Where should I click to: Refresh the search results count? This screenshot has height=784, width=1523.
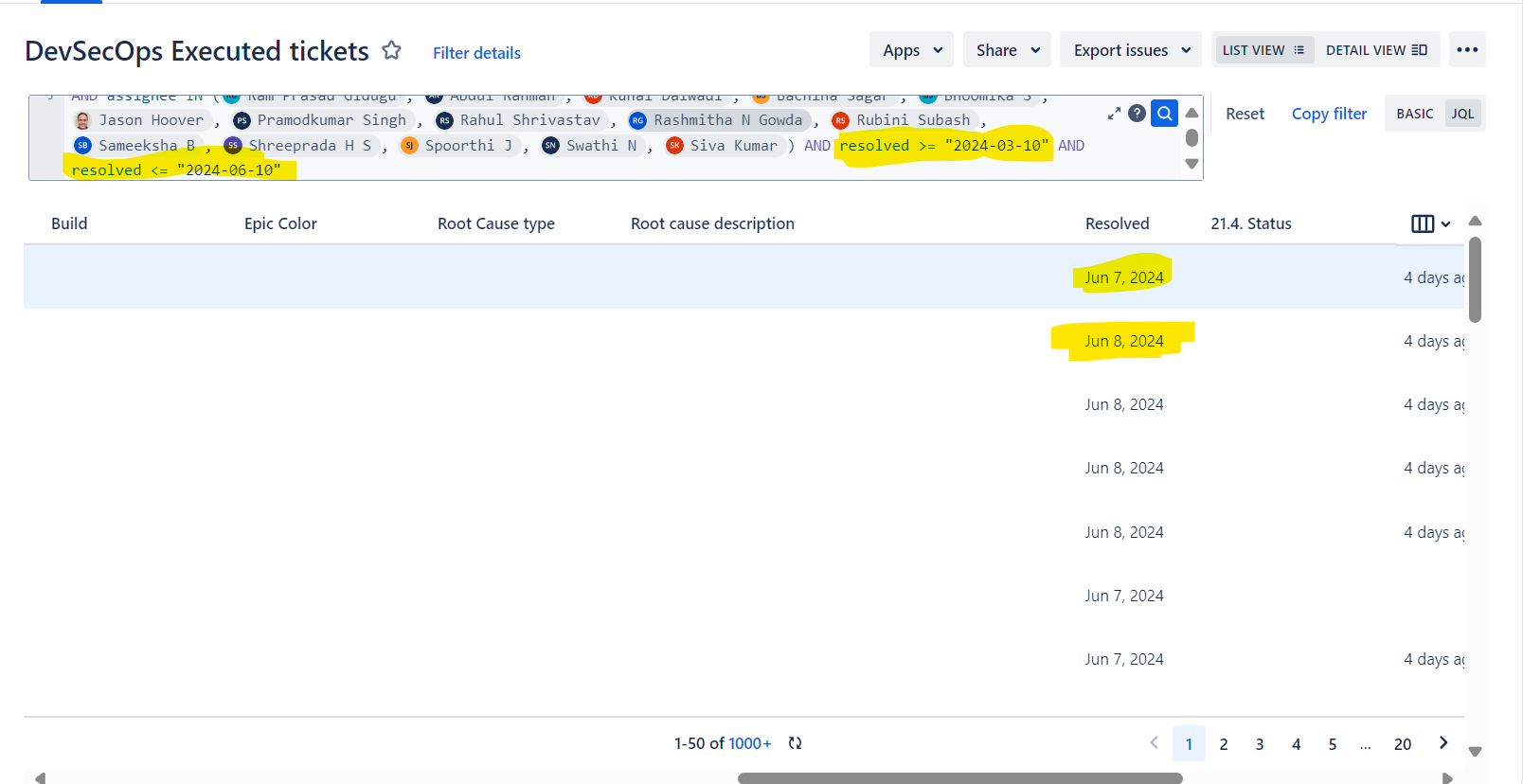pyautogui.click(x=796, y=743)
